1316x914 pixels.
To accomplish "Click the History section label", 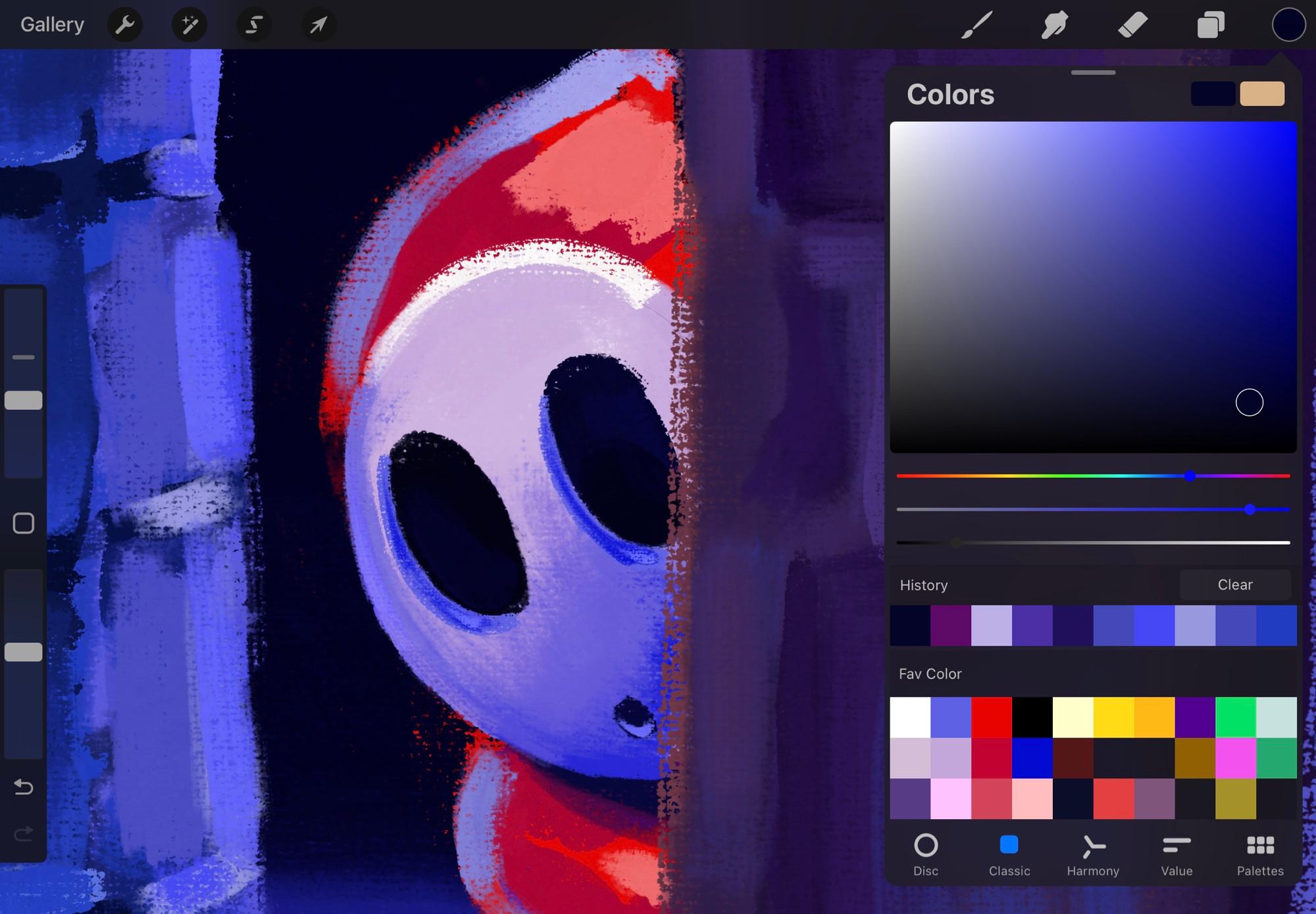I will (x=924, y=585).
